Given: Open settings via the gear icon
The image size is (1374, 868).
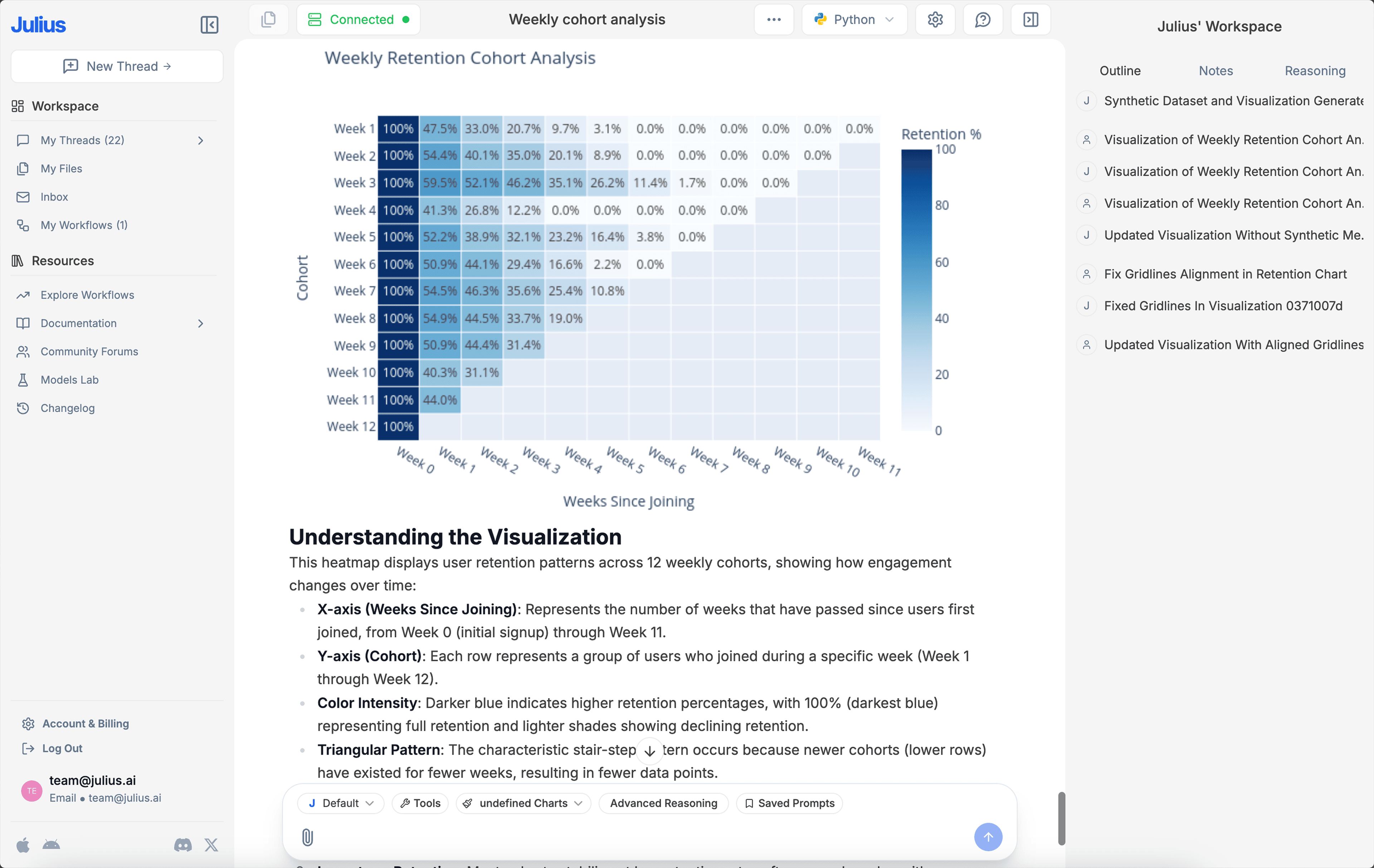Looking at the screenshot, I should [935, 19].
